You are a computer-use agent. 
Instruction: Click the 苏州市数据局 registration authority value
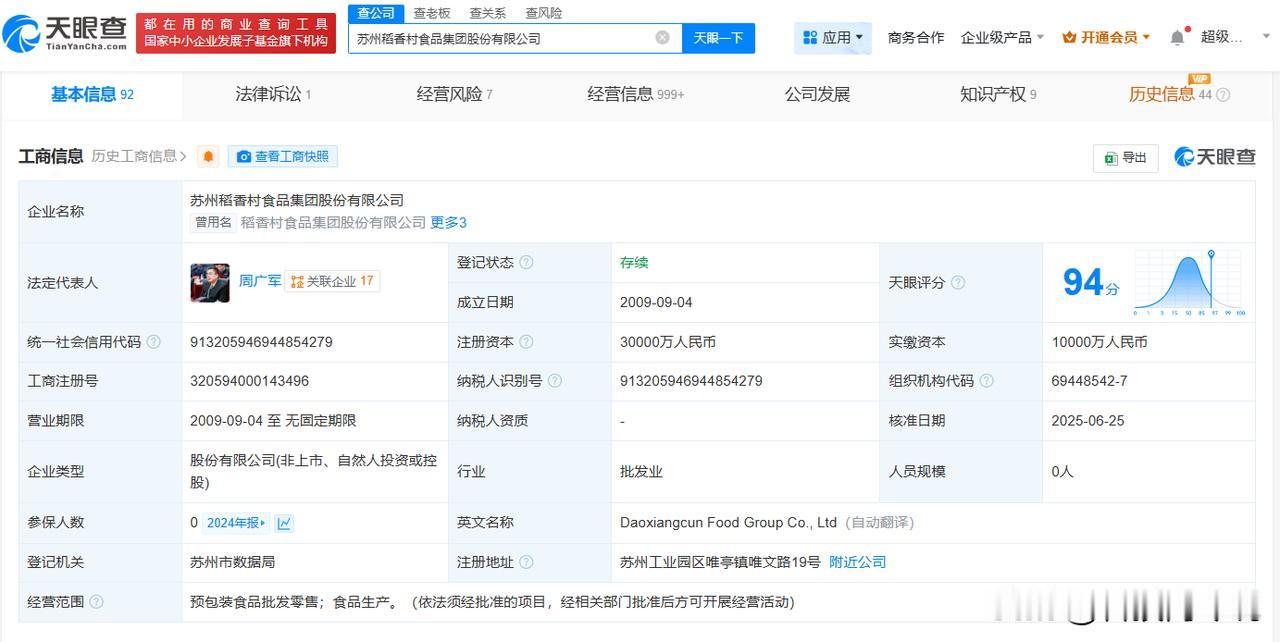point(232,562)
